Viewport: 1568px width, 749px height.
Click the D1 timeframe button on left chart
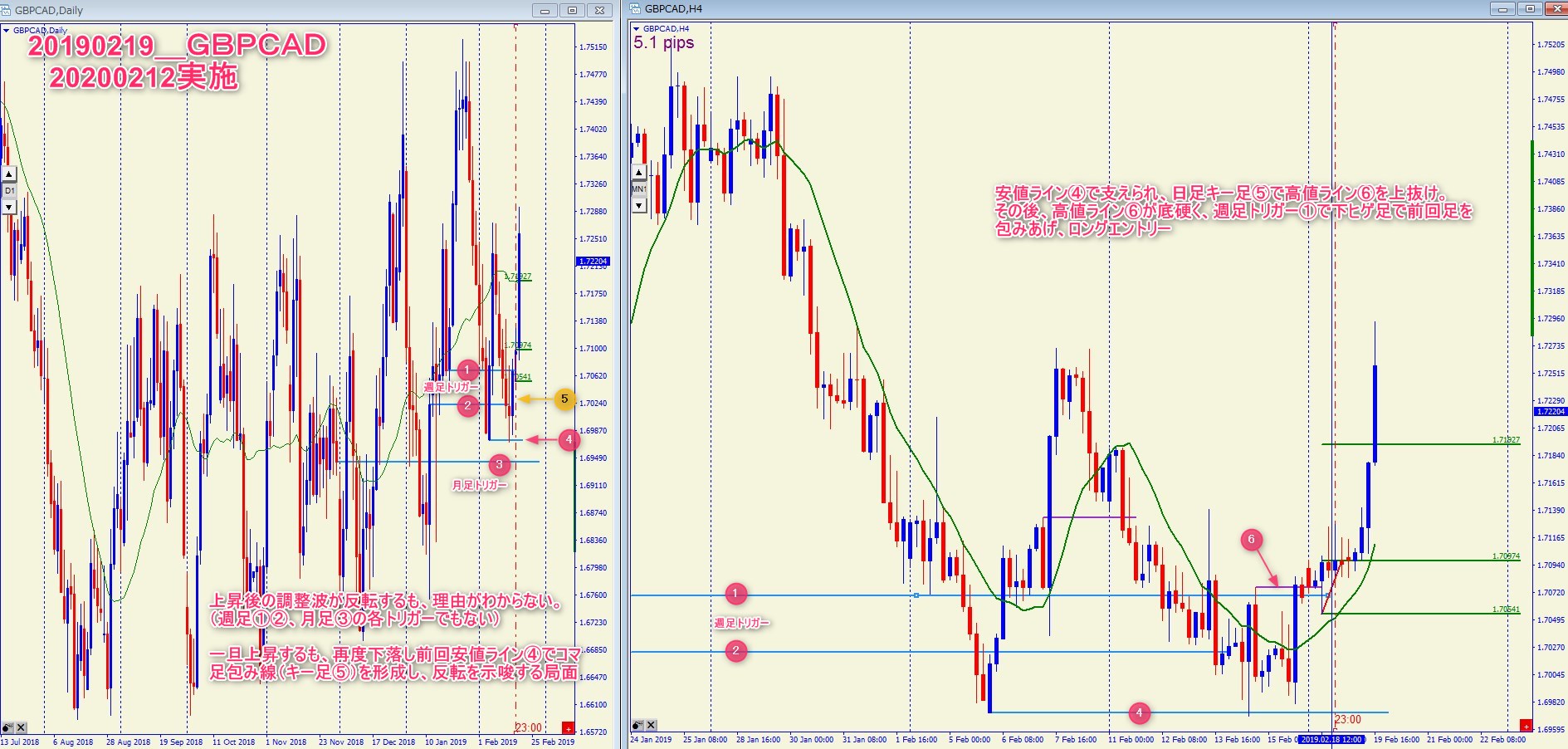coord(9,190)
